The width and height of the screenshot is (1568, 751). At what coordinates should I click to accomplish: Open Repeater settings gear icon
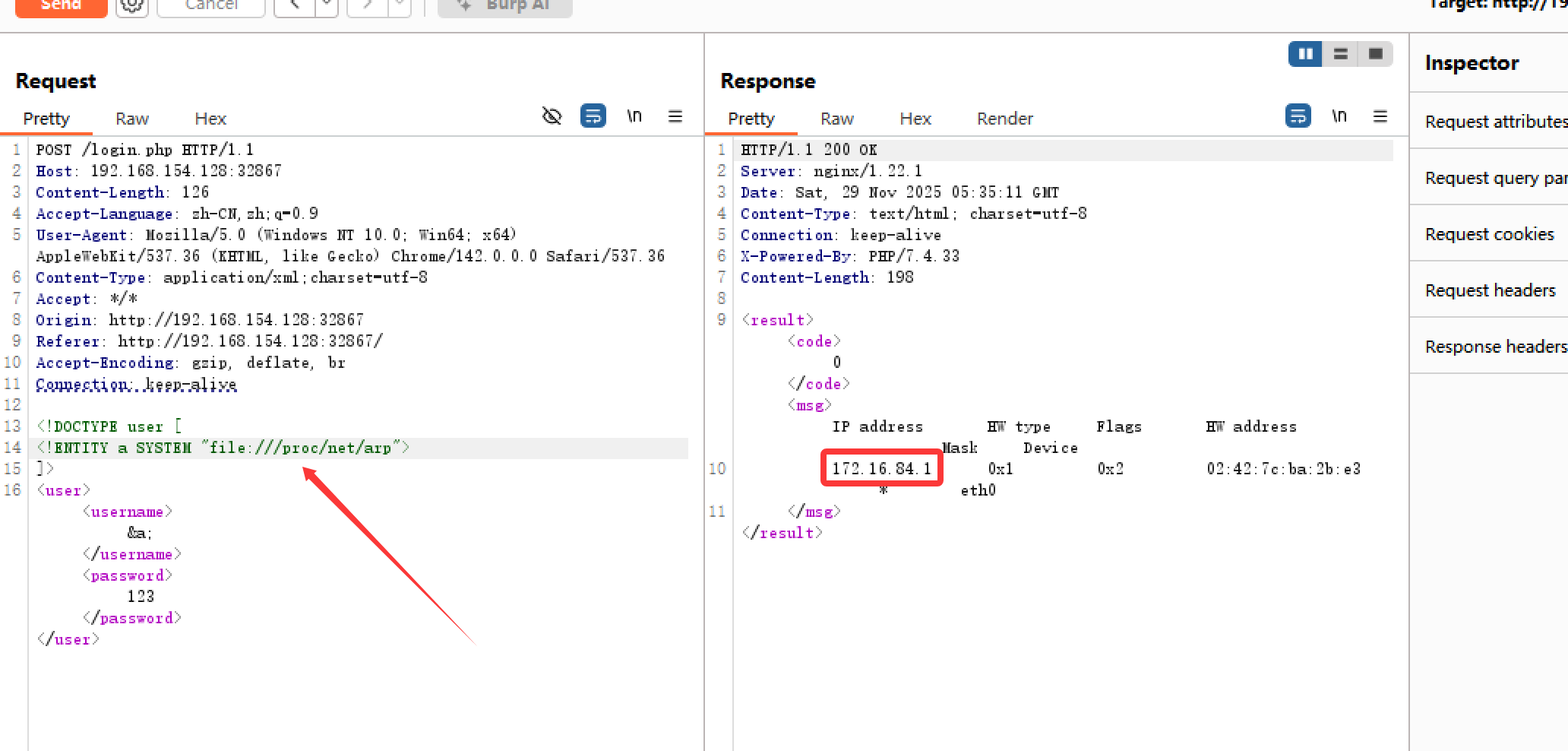131,6
